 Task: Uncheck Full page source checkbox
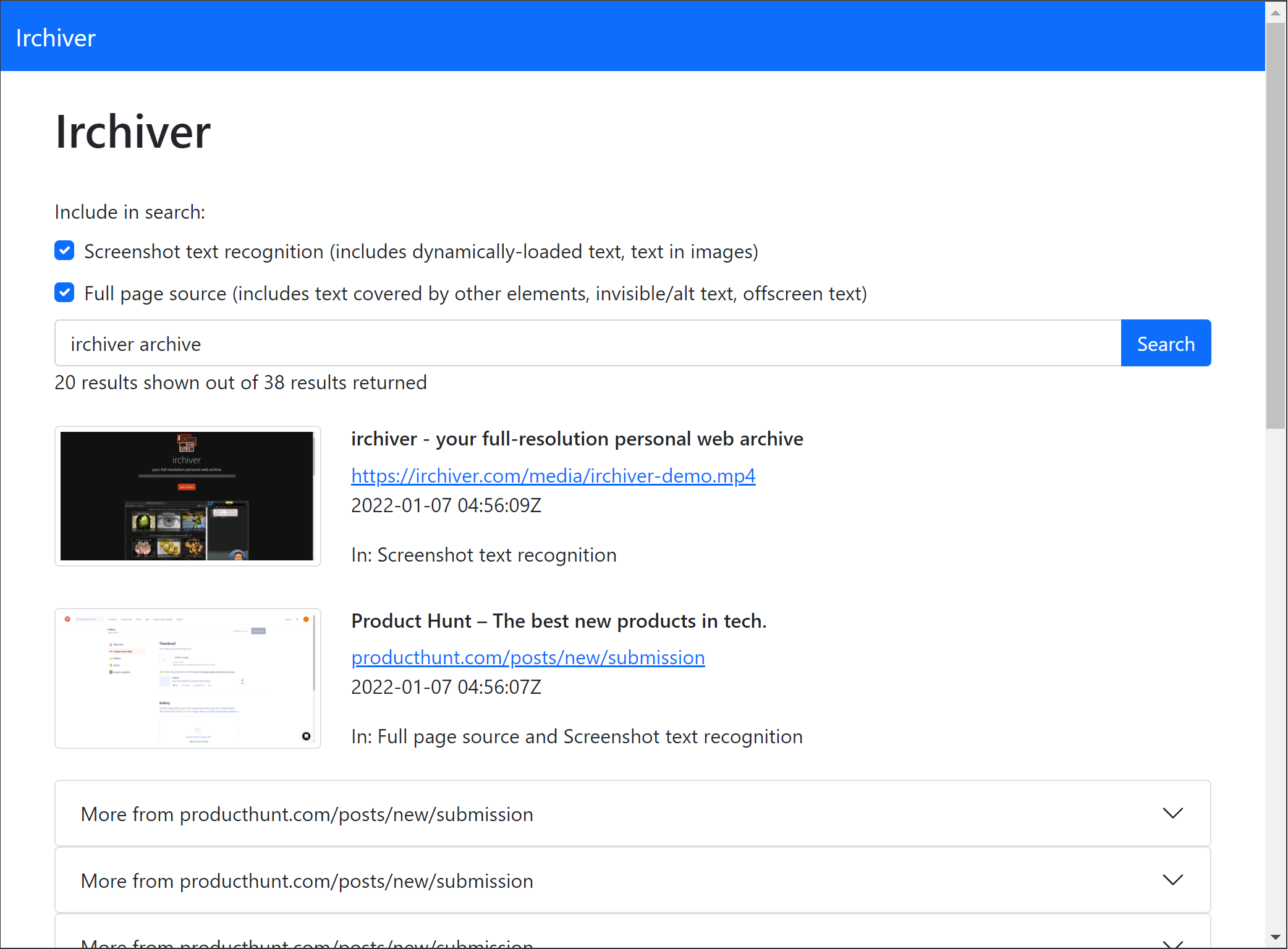click(x=64, y=293)
